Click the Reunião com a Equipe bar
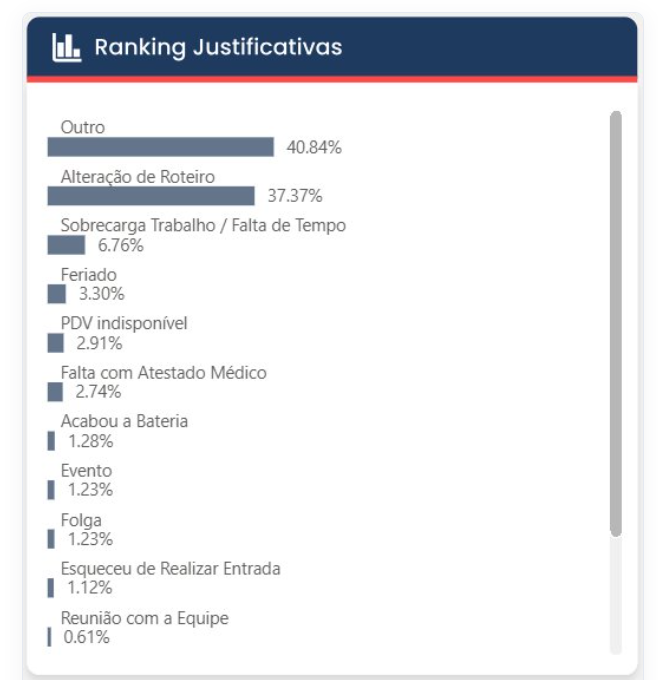Image resolution: width=658 pixels, height=680 pixels. (49, 637)
